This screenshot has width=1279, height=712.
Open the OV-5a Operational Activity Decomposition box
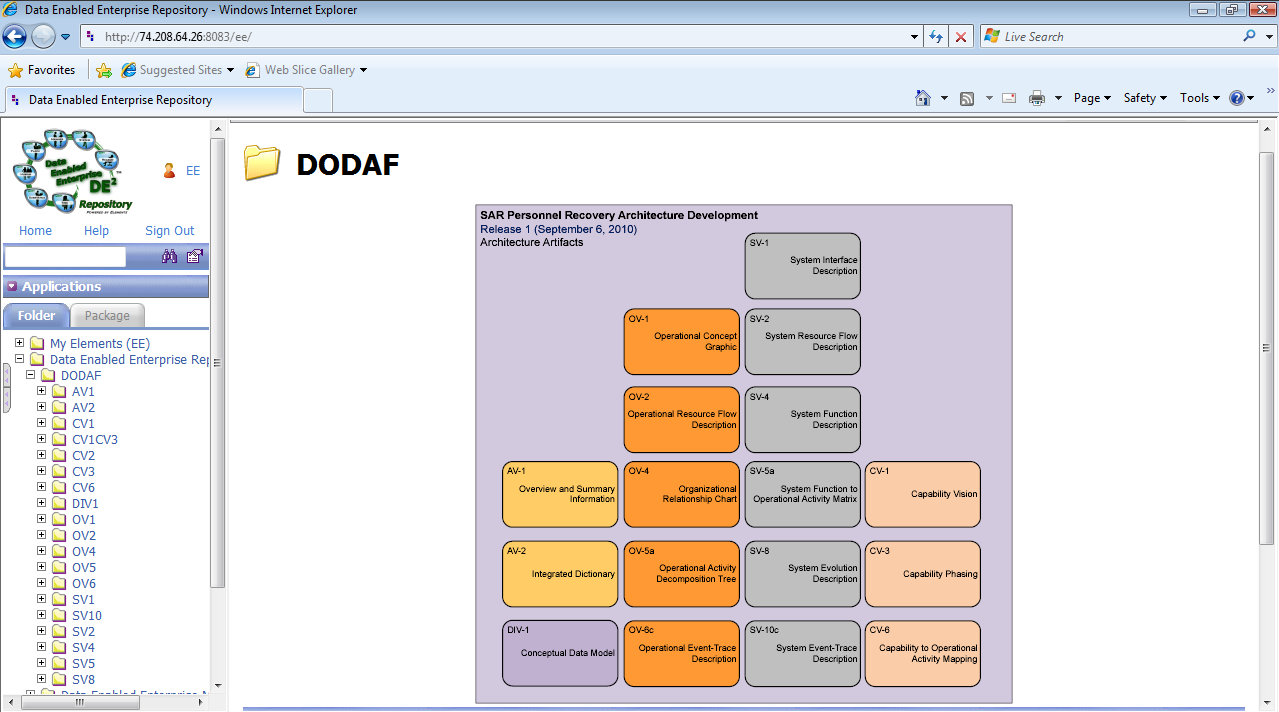click(682, 574)
